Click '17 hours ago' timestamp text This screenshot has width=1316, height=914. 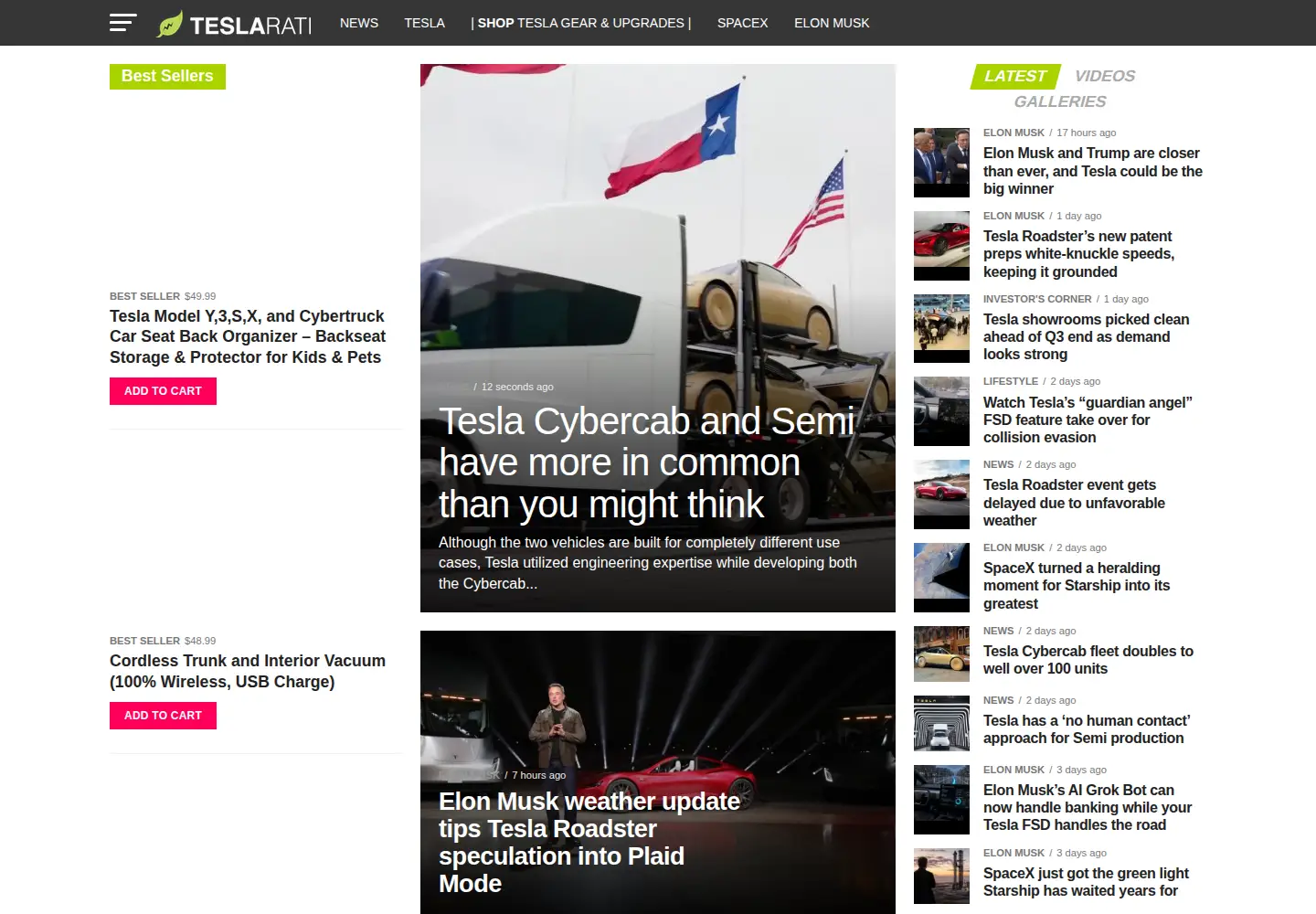click(x=1087, y=133)
